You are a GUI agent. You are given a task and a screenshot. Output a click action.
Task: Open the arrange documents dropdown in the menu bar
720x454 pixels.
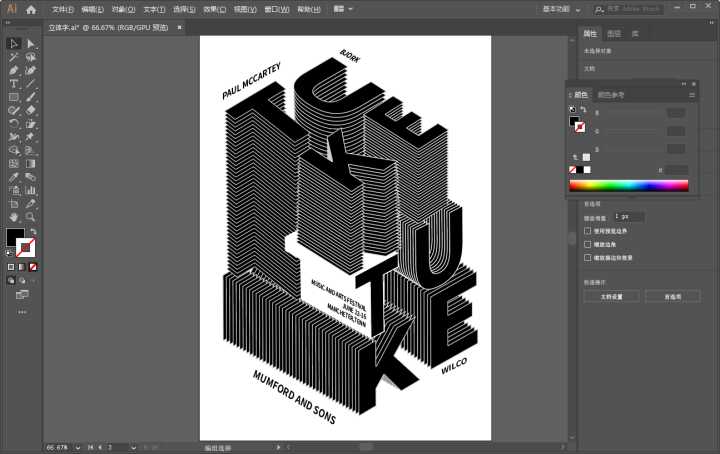343,9
